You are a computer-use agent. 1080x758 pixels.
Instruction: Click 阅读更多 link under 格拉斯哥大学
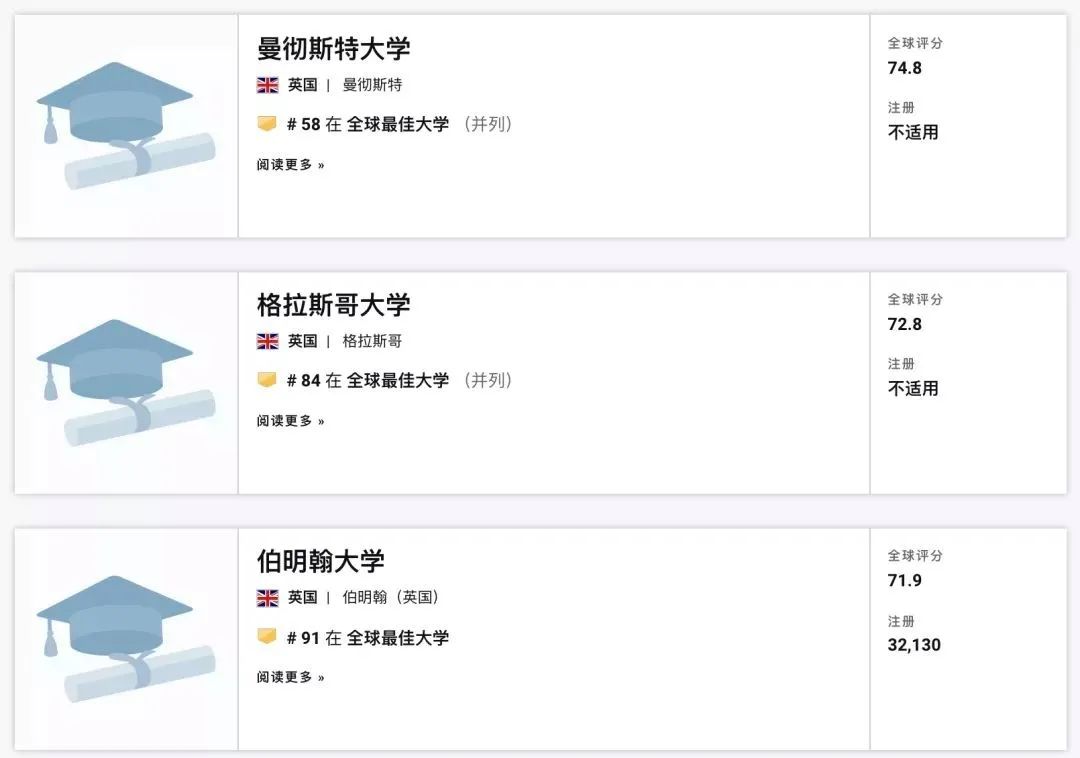[290, 421]
